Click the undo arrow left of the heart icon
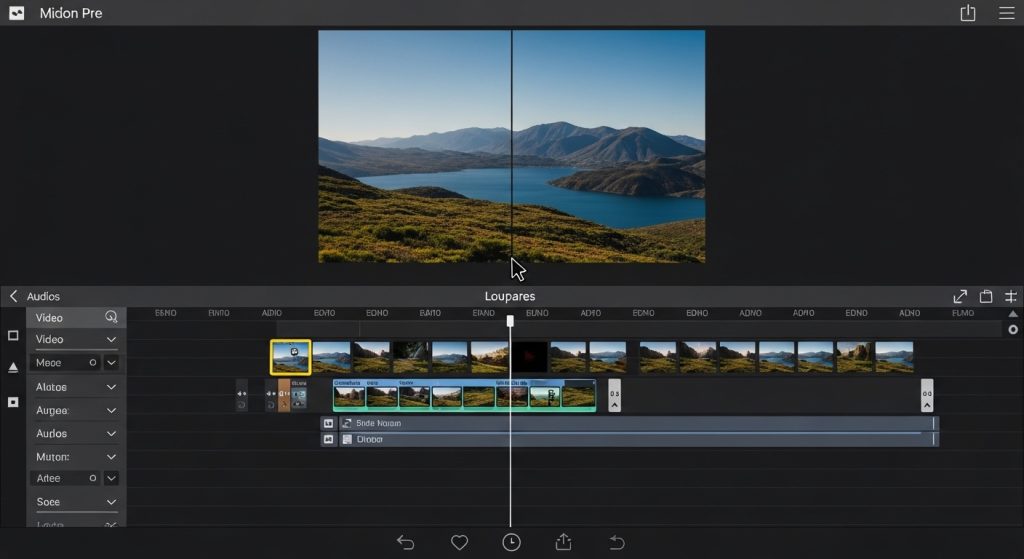The image size is (1024, 559). pyautogui.click(x=406, y=542)
